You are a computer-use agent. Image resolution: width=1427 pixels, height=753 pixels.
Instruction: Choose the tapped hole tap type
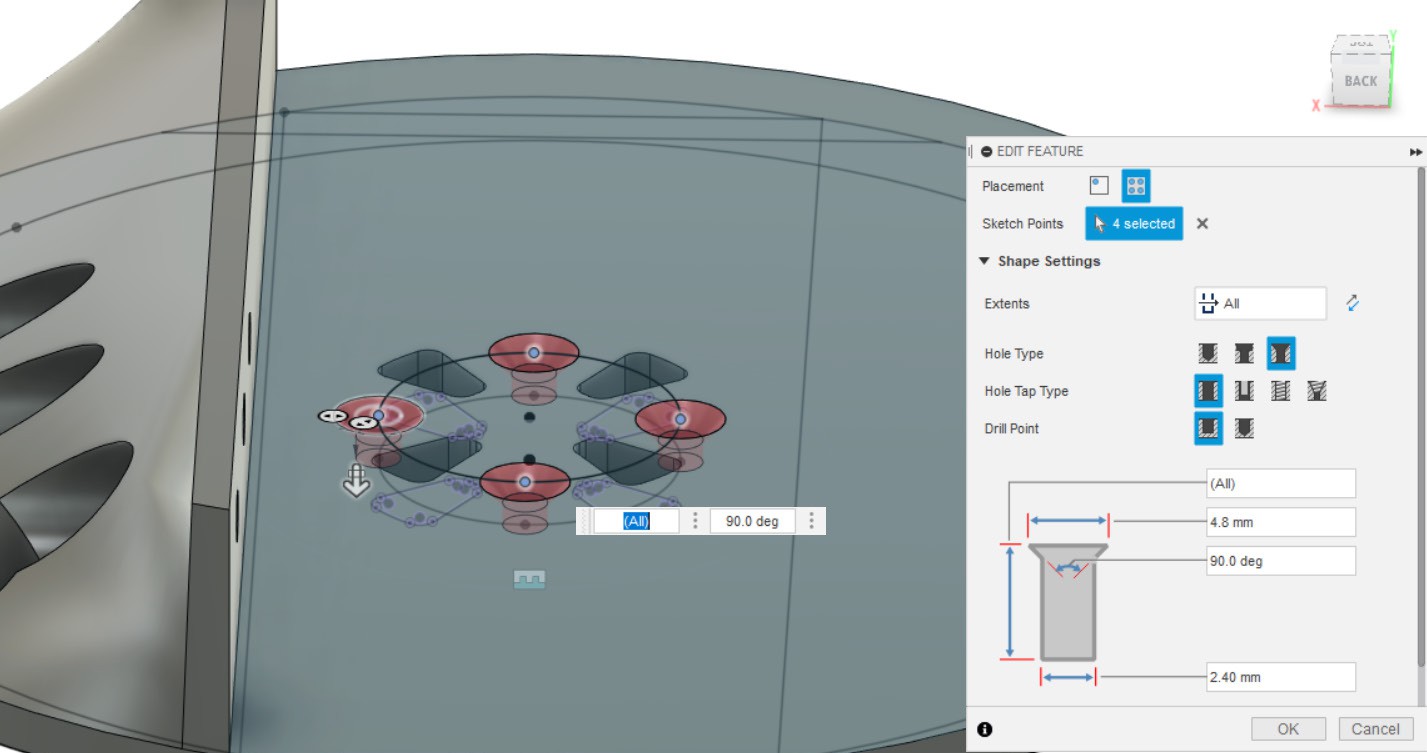point(1281,391)
